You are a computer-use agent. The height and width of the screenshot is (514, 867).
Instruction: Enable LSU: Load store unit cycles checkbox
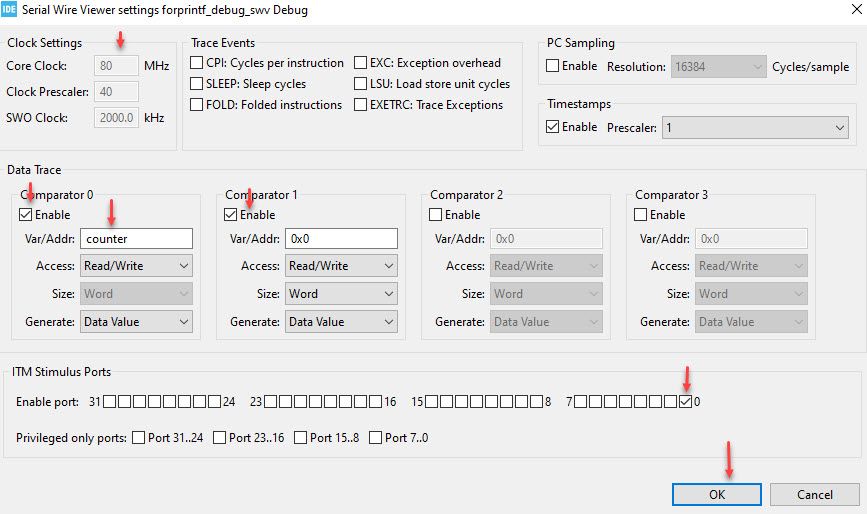click(361, 83)
